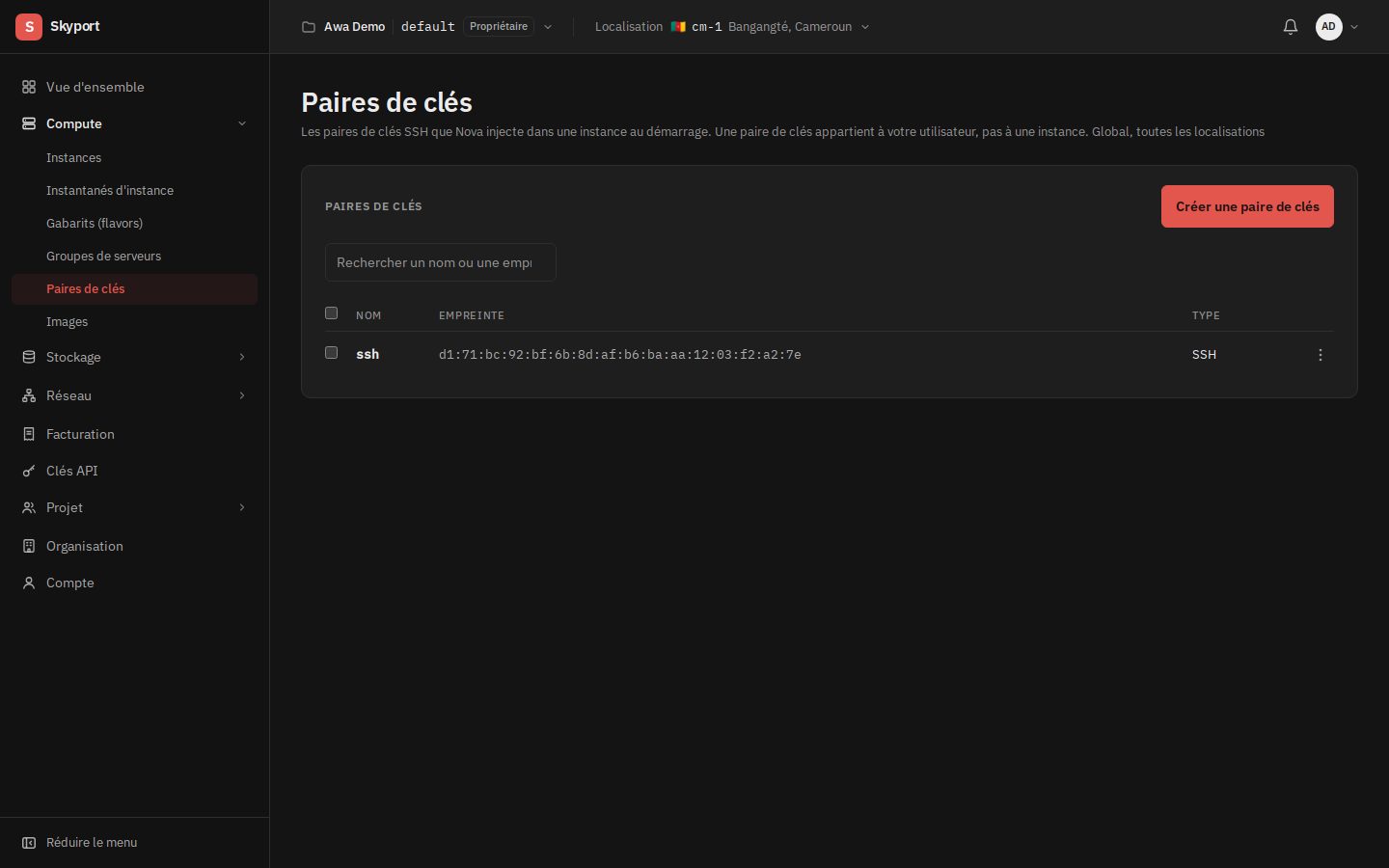Click Réduire le menu label
The height and width of the screenshot is (868, 1389).
click(92, 843)
